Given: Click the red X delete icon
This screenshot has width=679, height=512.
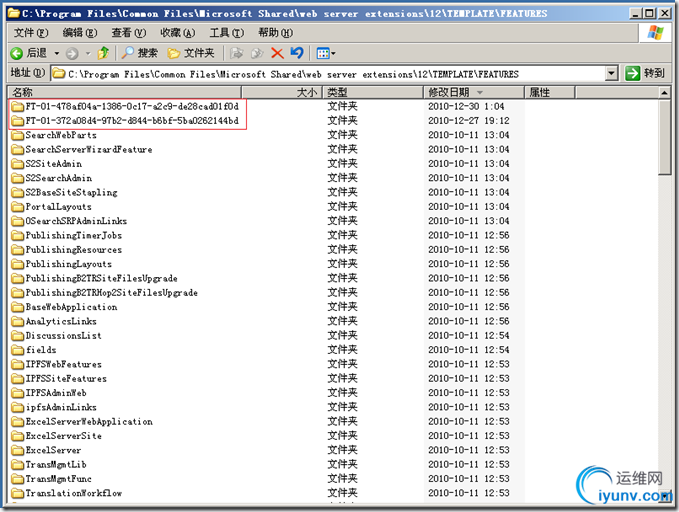Looking at the screenshot, I should [277, 53].
